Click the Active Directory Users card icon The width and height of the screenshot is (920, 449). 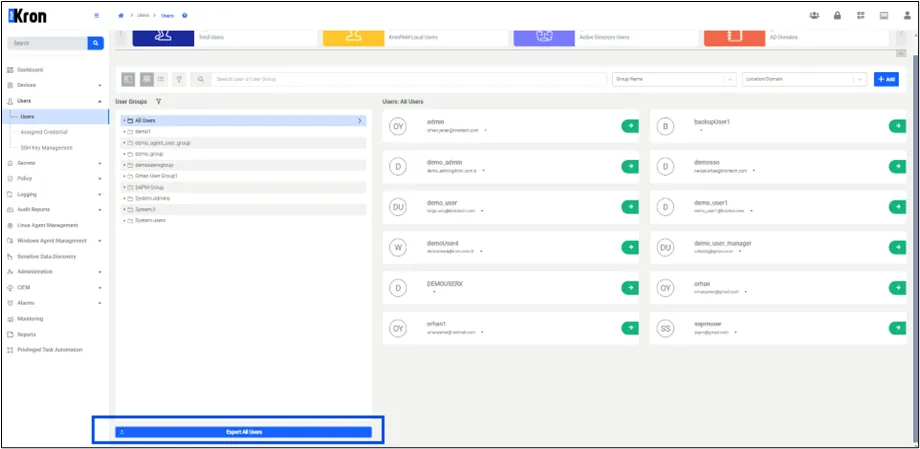point(544,36)
